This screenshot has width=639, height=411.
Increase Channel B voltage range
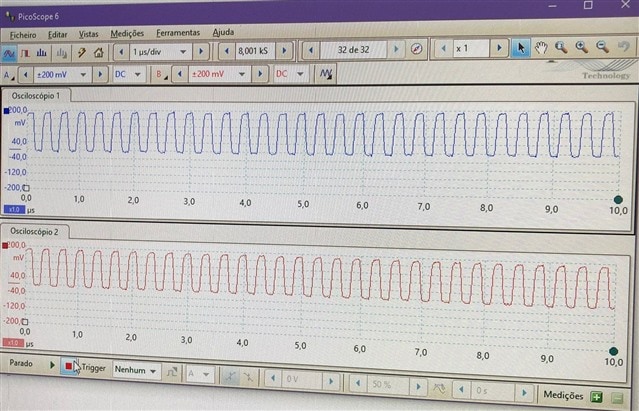(260, 74)
